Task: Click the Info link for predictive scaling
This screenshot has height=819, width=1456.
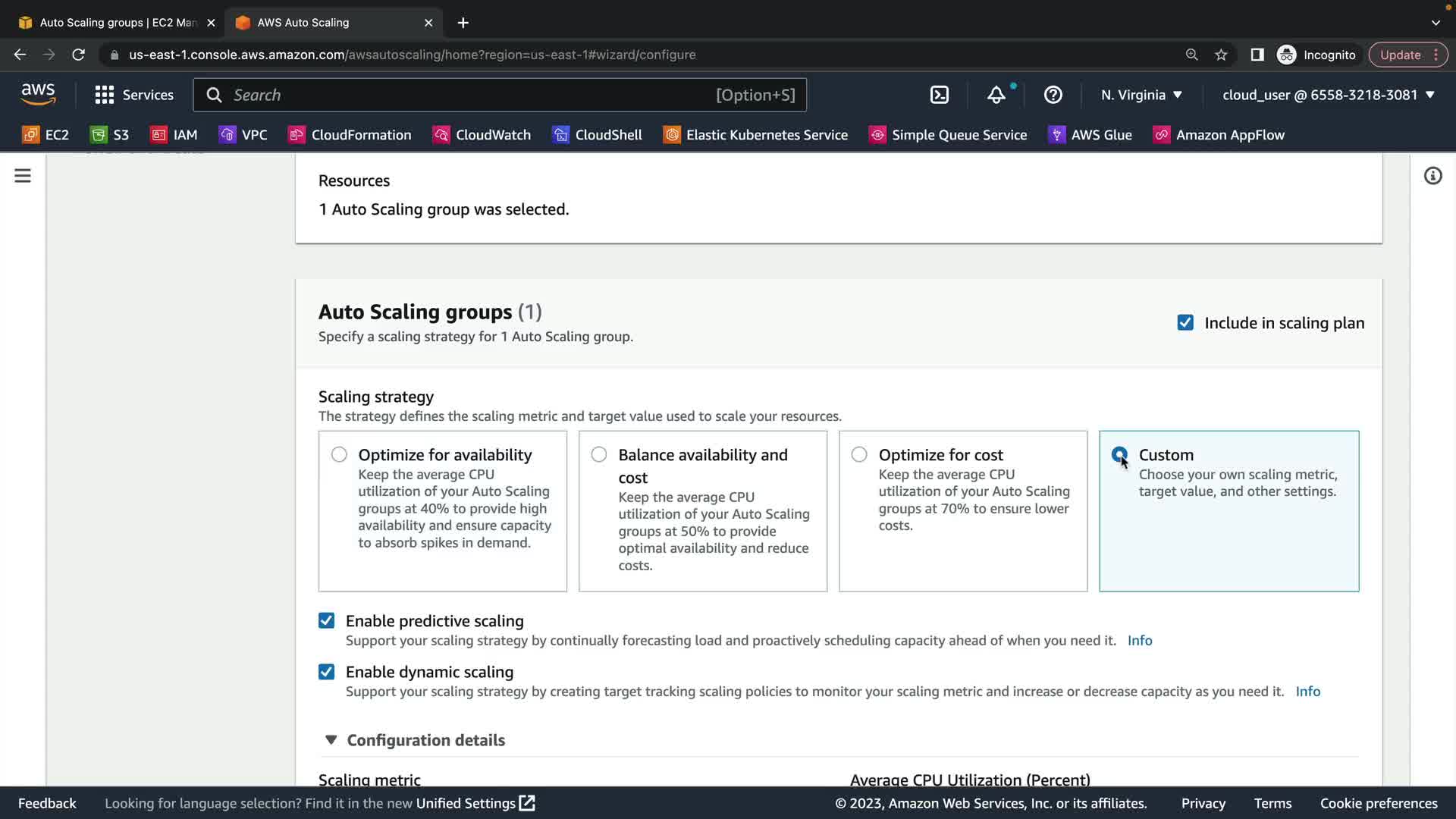Action: (1139, 641)
